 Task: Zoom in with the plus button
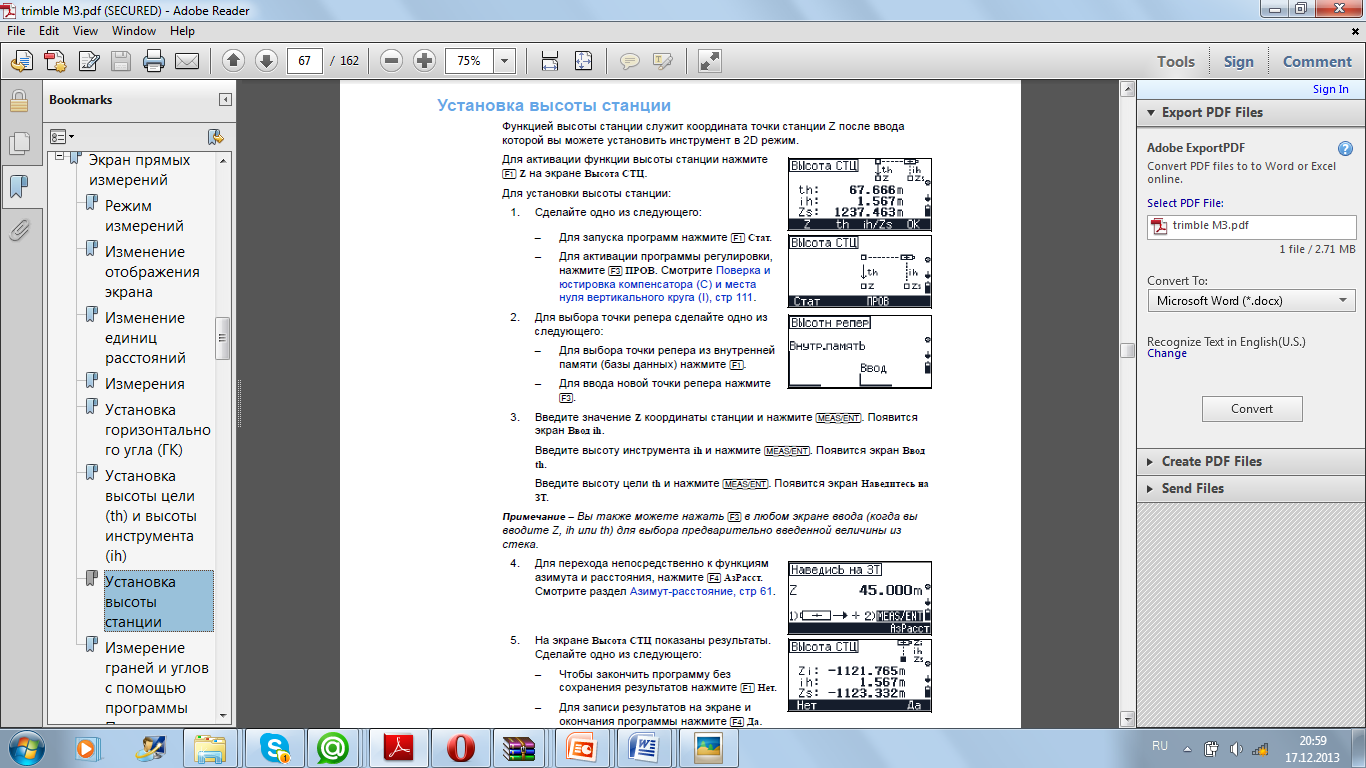(424, 61)
